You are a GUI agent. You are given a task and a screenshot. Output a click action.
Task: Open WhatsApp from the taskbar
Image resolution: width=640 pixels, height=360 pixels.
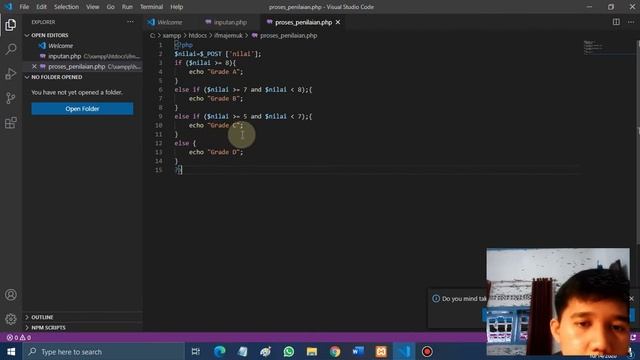289,351
